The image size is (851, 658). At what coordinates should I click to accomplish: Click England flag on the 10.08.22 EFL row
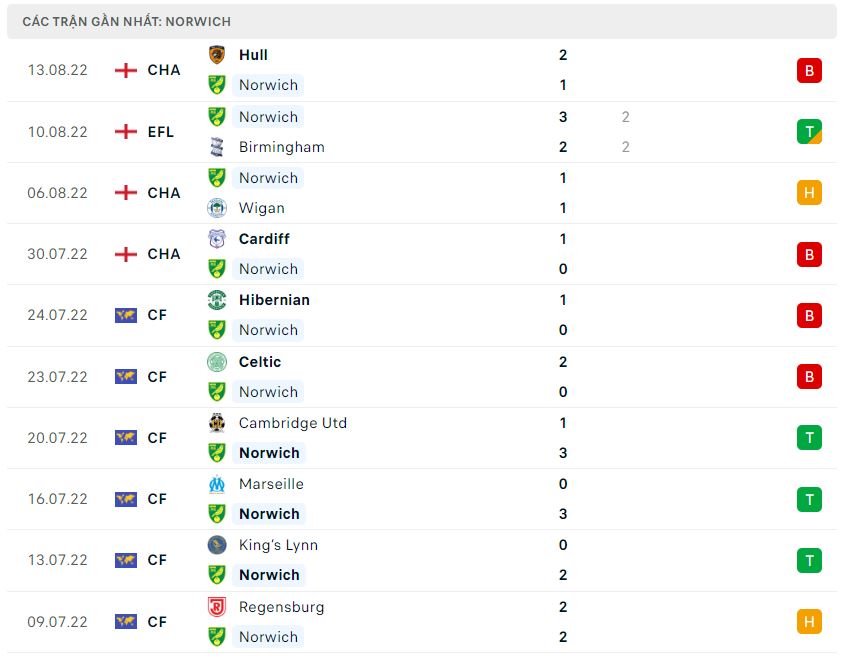[126, 132]
